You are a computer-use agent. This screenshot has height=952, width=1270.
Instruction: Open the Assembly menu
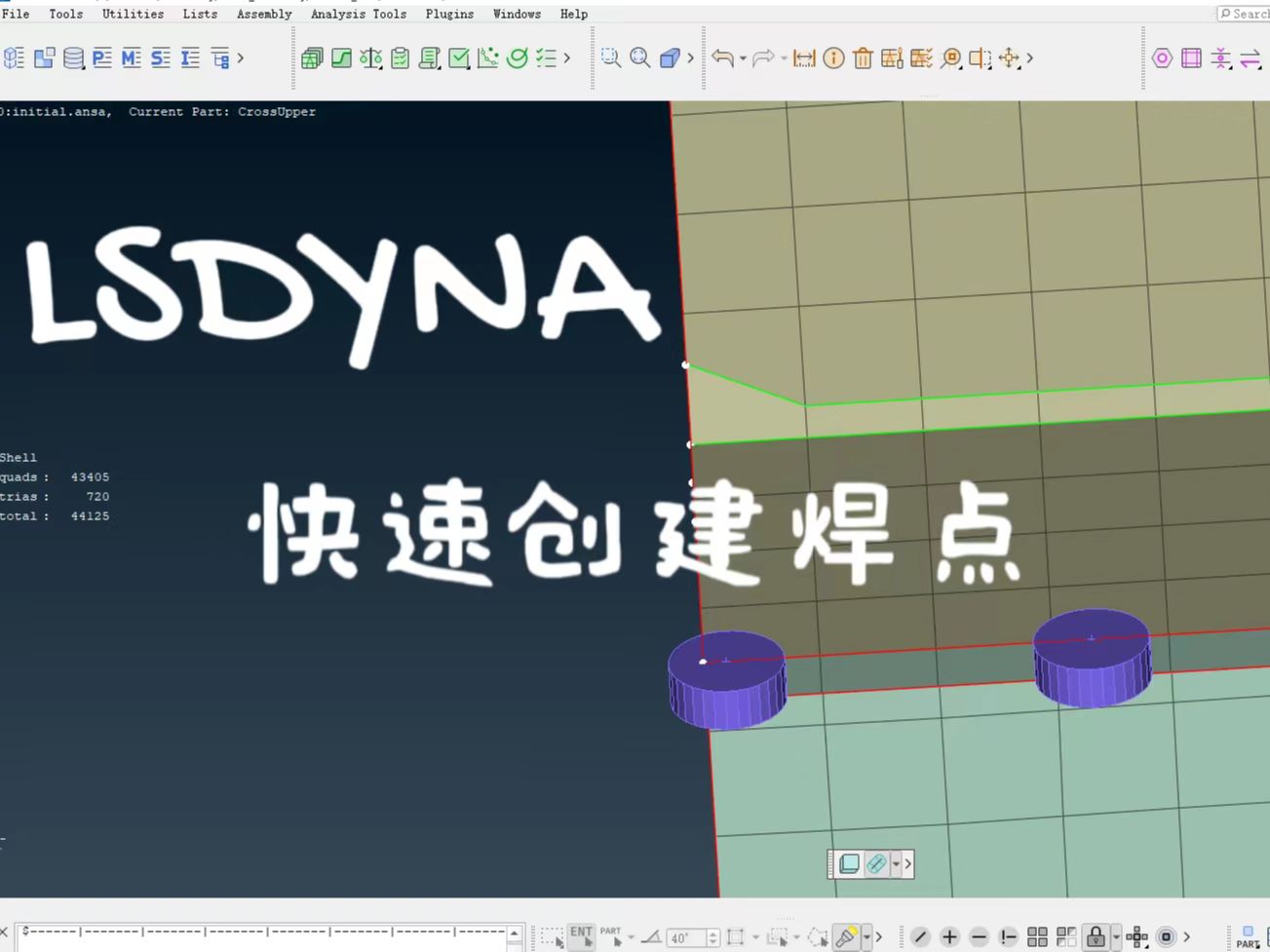coord(264,14)
